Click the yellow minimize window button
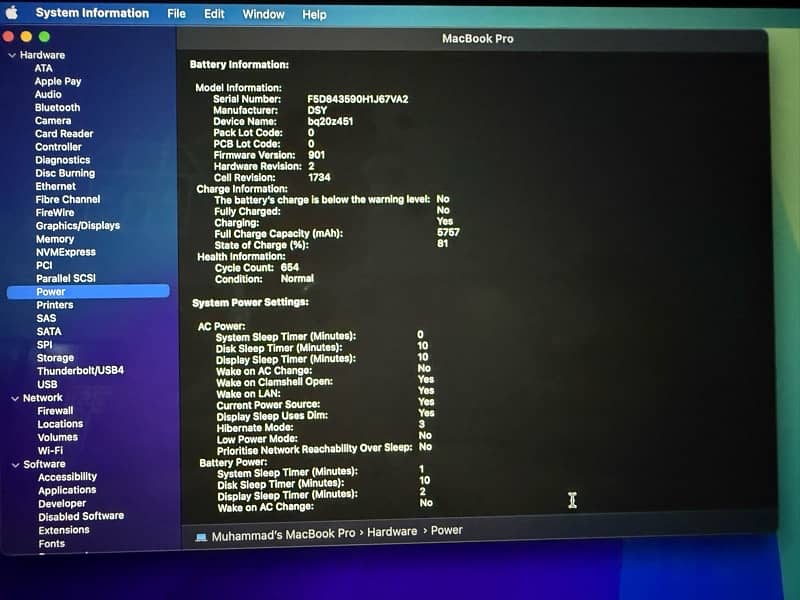800x600 pixels. click(x=27, y=36)
